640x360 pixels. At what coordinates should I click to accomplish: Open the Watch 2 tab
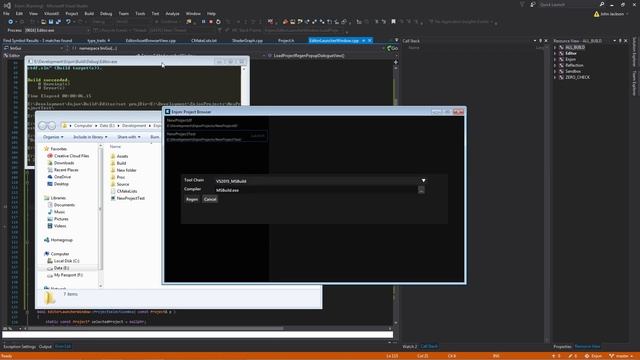410,347
